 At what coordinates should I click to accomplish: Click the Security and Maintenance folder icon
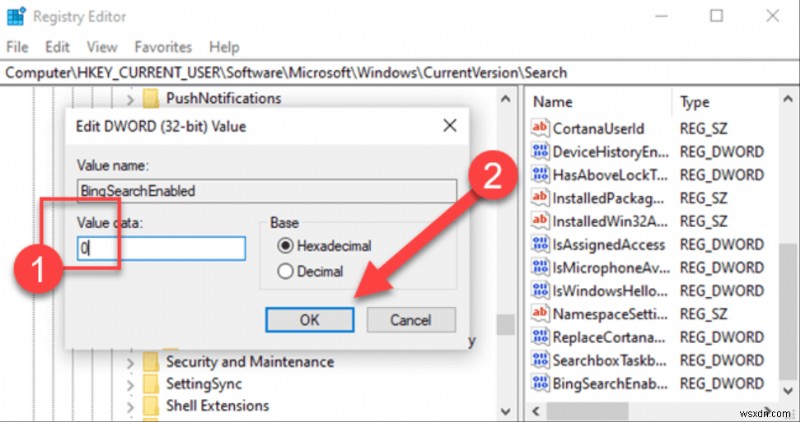click(151, 362)
